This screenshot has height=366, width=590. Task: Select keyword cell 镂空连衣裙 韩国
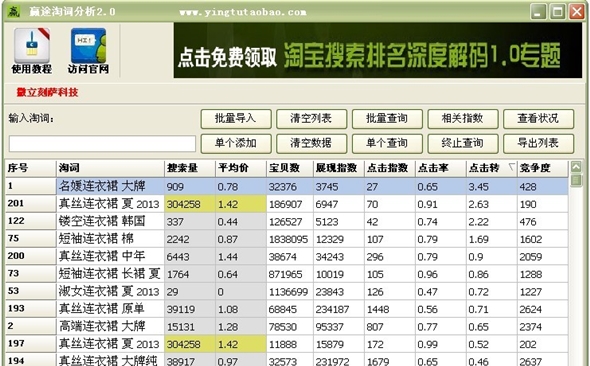click(110, 221)
